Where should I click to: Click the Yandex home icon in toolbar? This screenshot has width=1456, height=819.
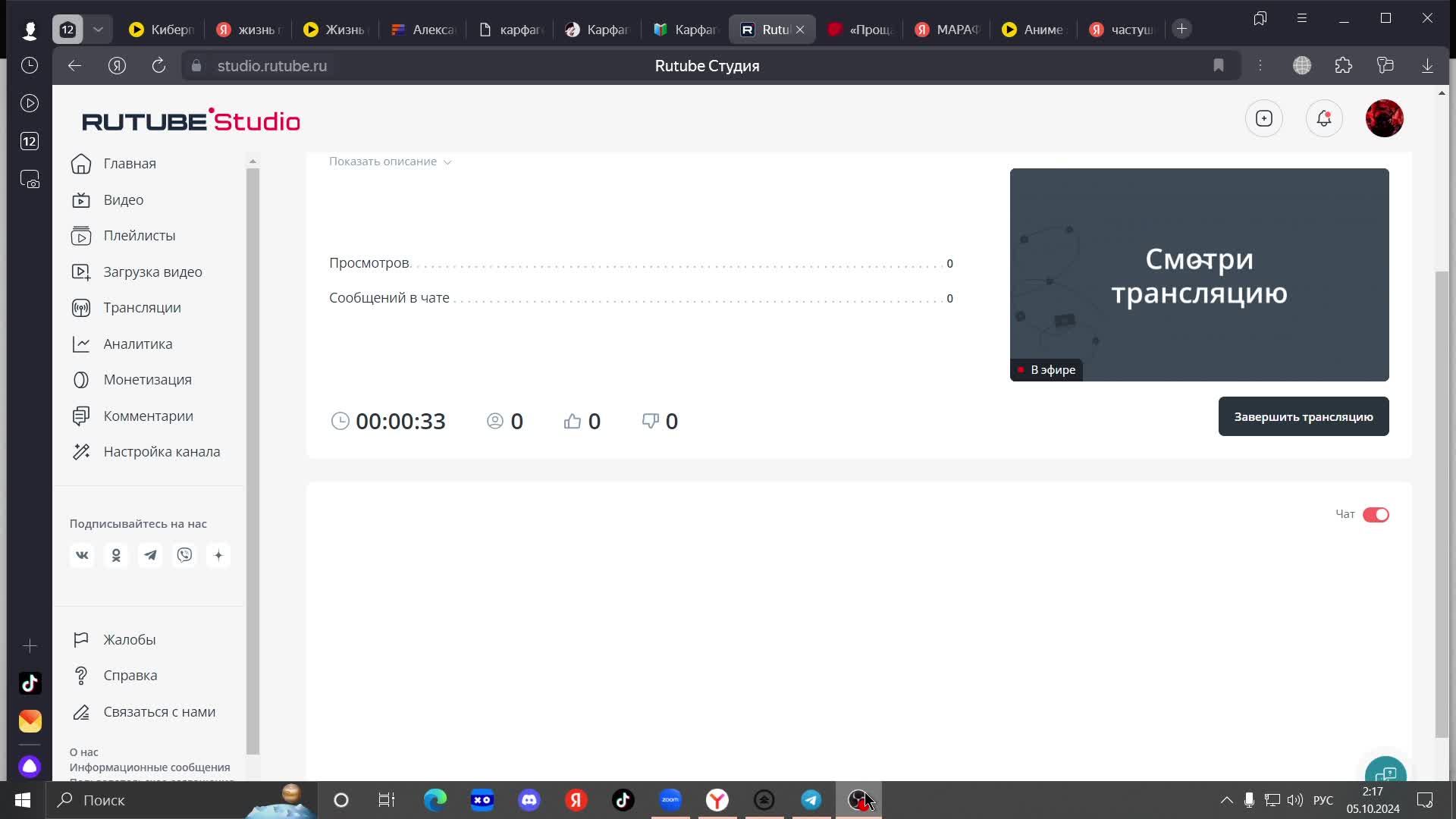pos(117,66)
